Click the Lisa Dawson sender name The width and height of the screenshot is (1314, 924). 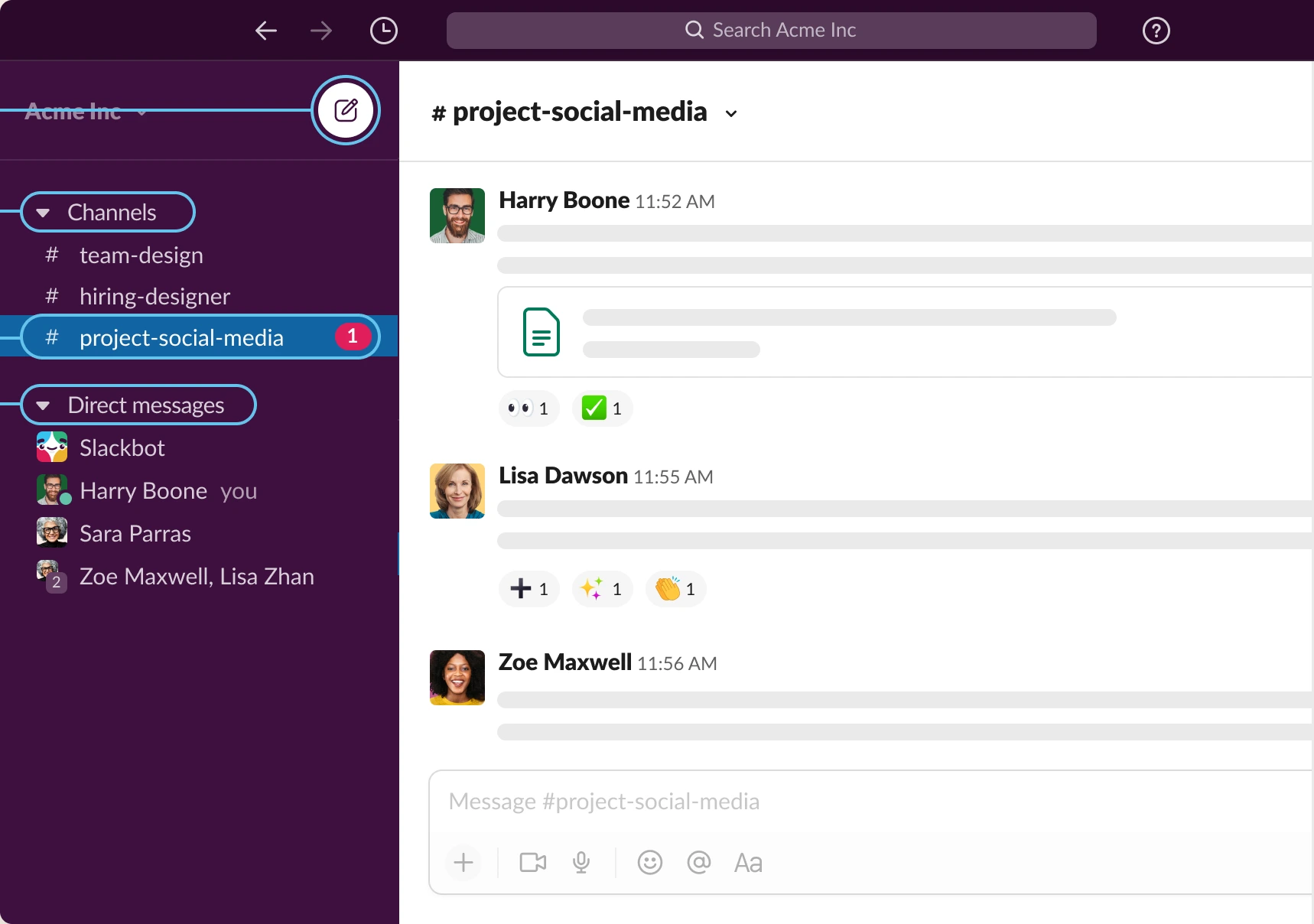click(564, 476)
